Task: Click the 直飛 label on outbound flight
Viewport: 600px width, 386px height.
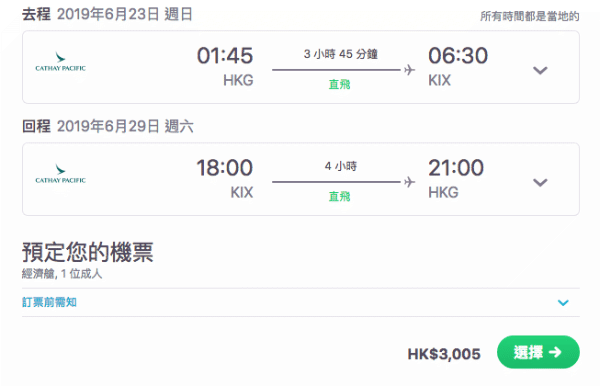Action: click(339, 84)
